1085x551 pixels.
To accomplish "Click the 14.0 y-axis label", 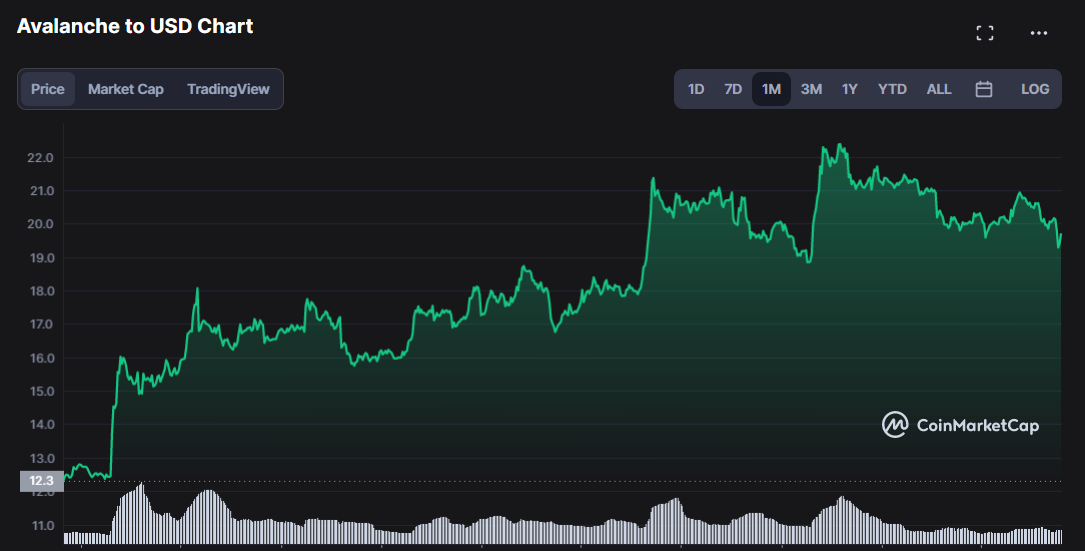I will pyautogui.click(x=40, y=424).
